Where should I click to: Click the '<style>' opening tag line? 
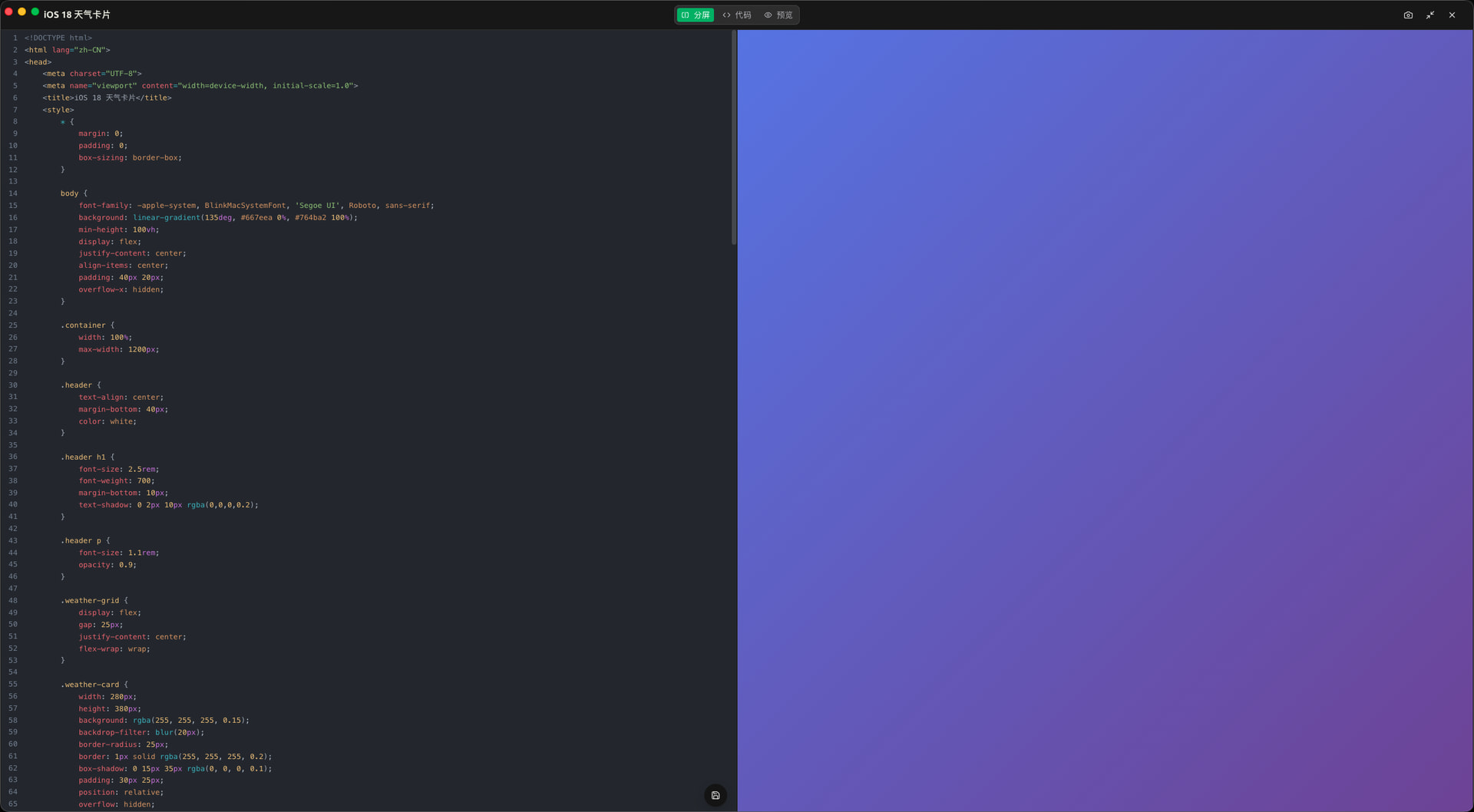click(58, 110)
